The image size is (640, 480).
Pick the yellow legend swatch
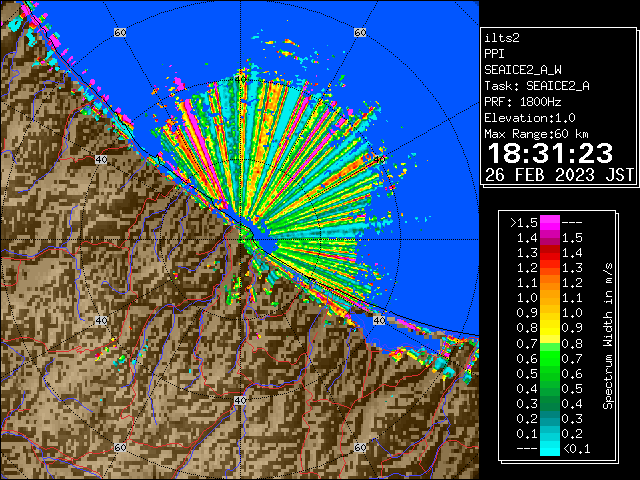[x=550, y=328]
